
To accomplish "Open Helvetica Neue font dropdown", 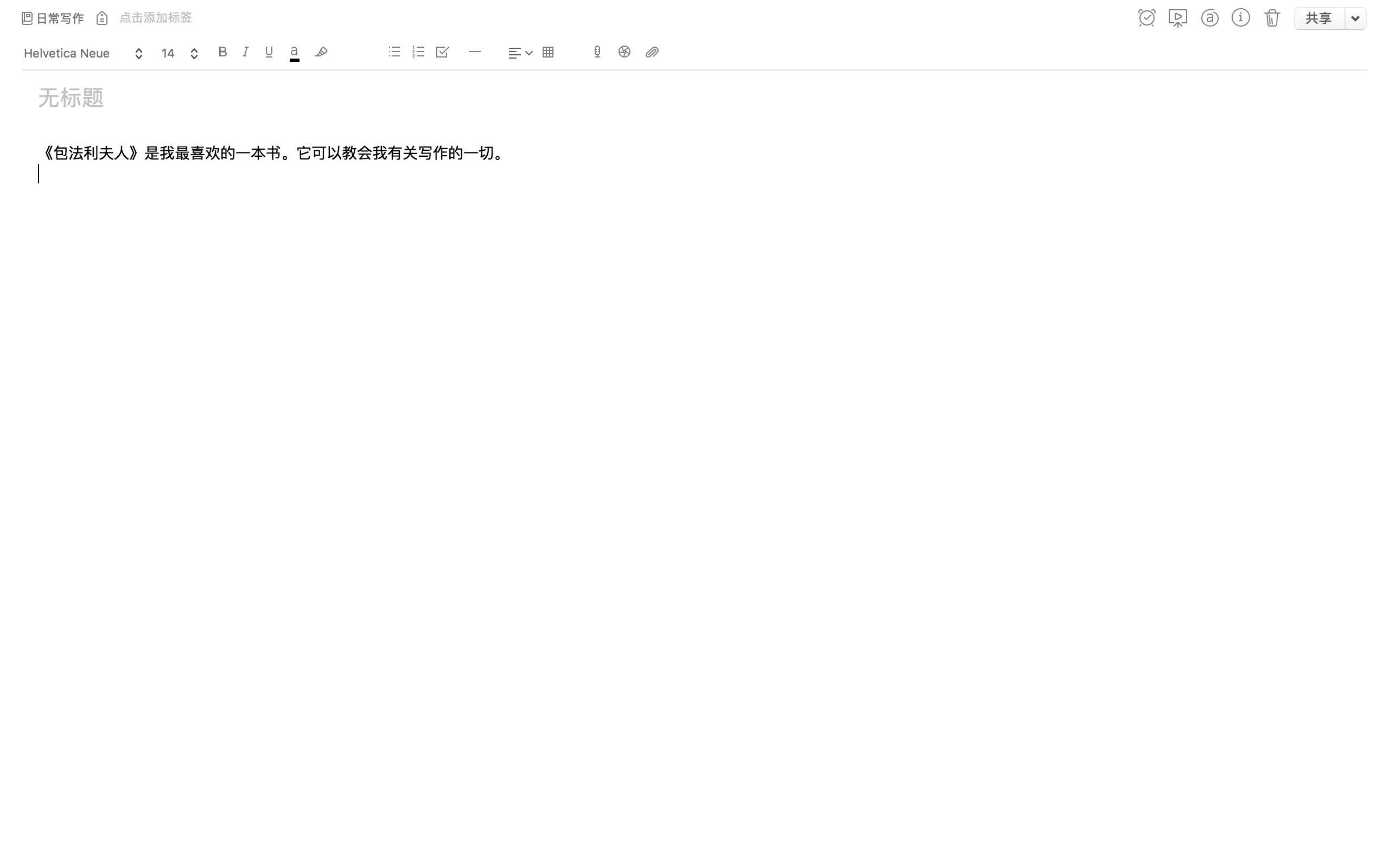I will (x=83, y=53).
